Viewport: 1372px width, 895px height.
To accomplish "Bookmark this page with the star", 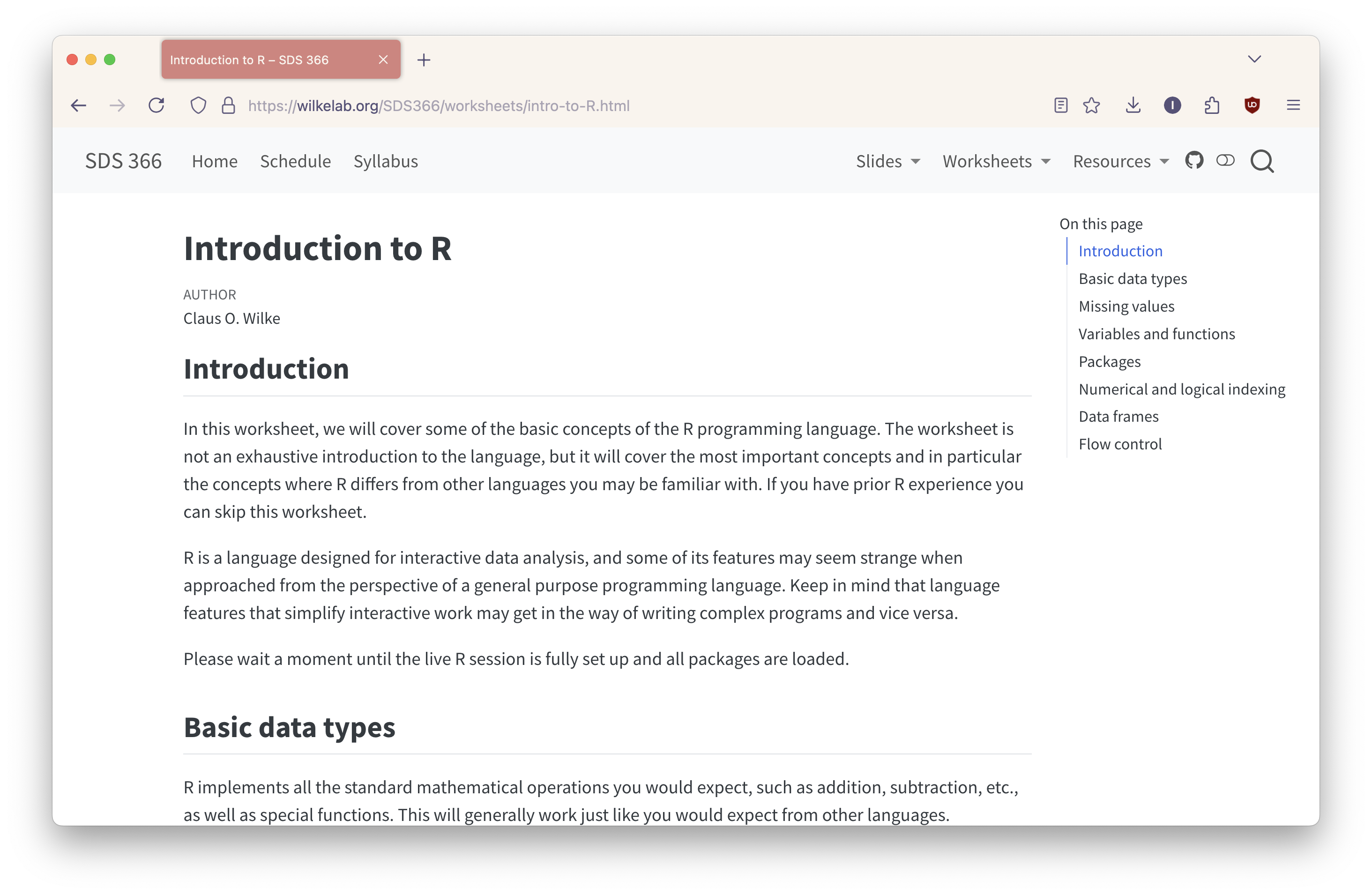I will (1091, 105).
